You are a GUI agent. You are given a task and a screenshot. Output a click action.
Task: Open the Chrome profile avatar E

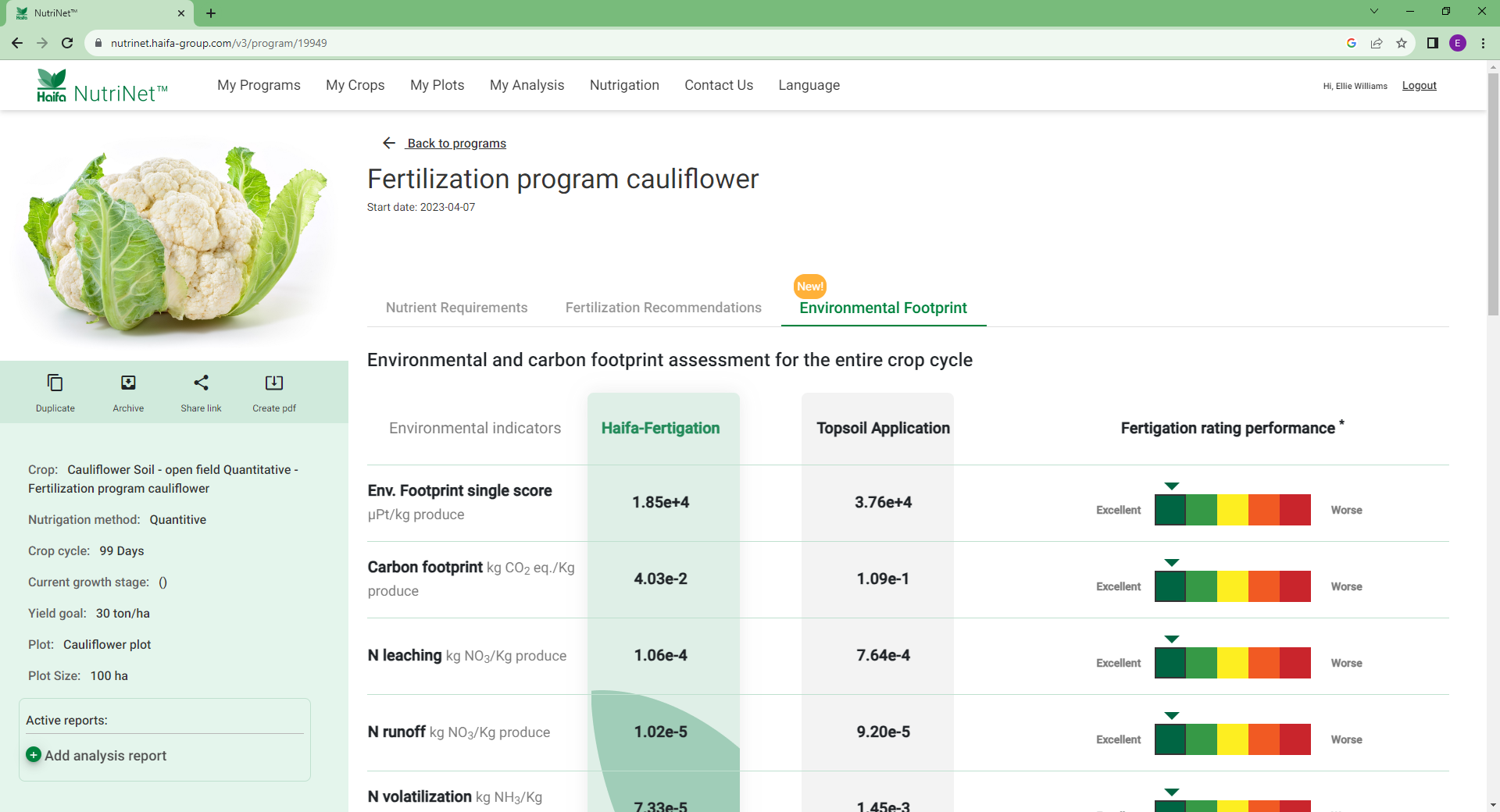pyautogui.click(x=1458, y=43)
